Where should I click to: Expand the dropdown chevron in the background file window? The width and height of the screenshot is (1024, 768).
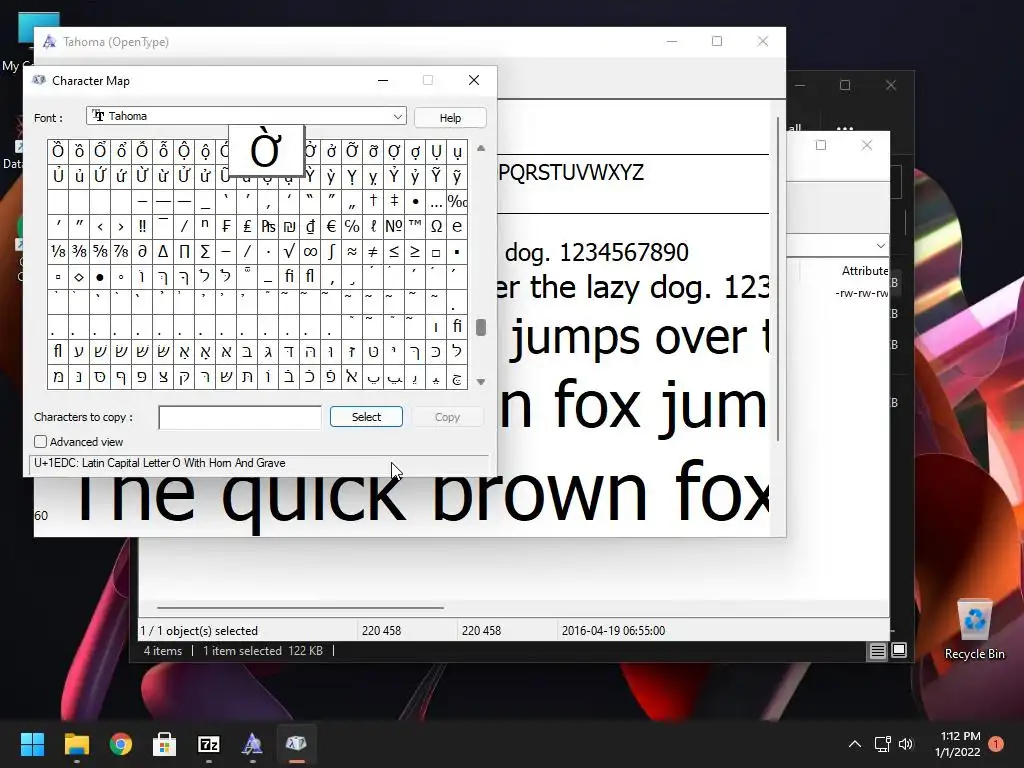pyautogui.click(x=880, y=246)
